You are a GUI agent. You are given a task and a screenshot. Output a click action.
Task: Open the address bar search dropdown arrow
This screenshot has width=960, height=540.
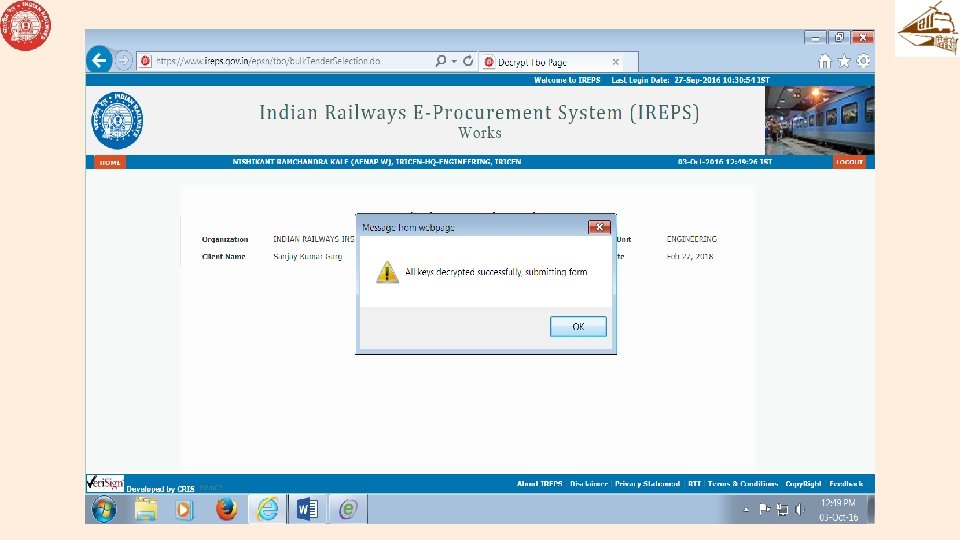point(454,61)
